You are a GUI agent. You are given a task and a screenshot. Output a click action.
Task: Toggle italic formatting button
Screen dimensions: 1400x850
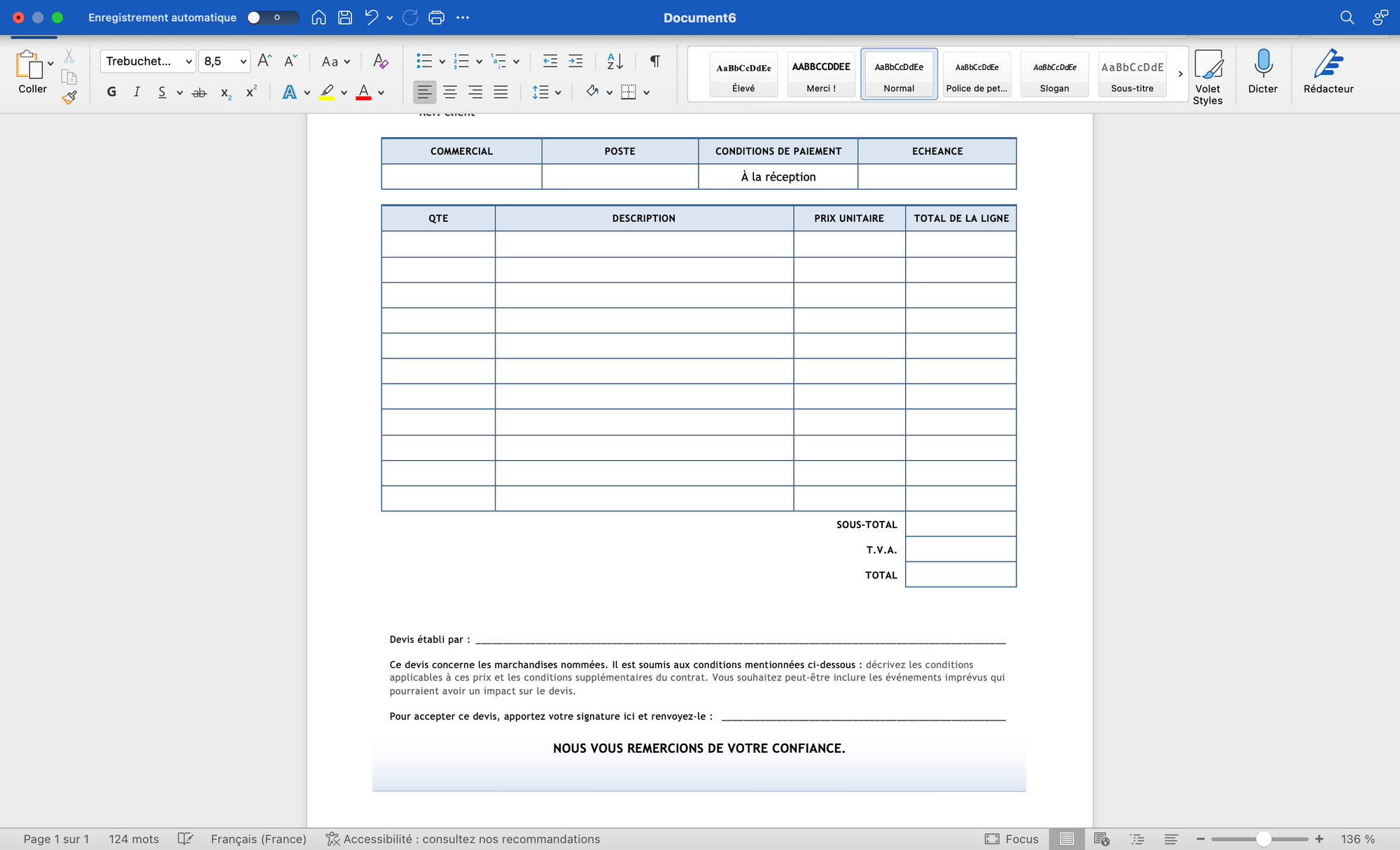click(x=136, y=92)
